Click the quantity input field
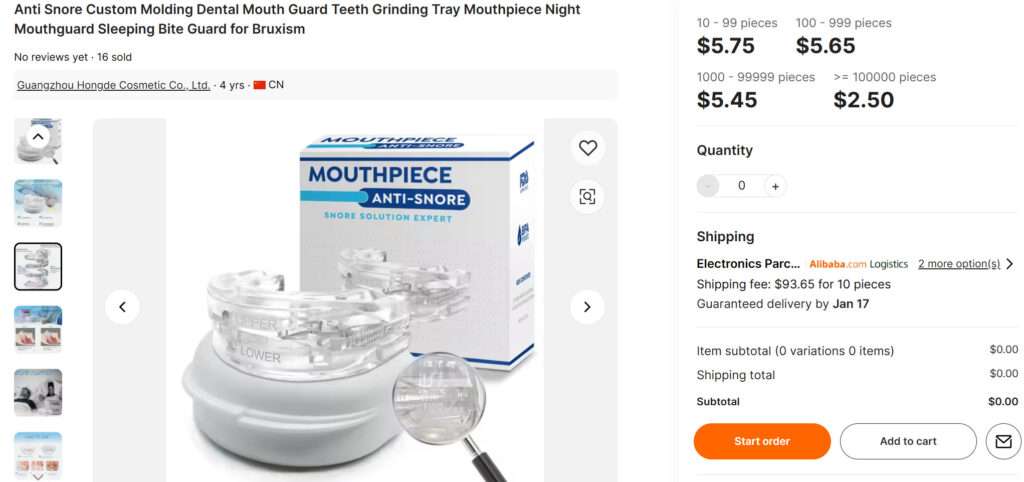The width and height of the screenshot is (1024, 482). pyautogui.click(x=741, y=185)
